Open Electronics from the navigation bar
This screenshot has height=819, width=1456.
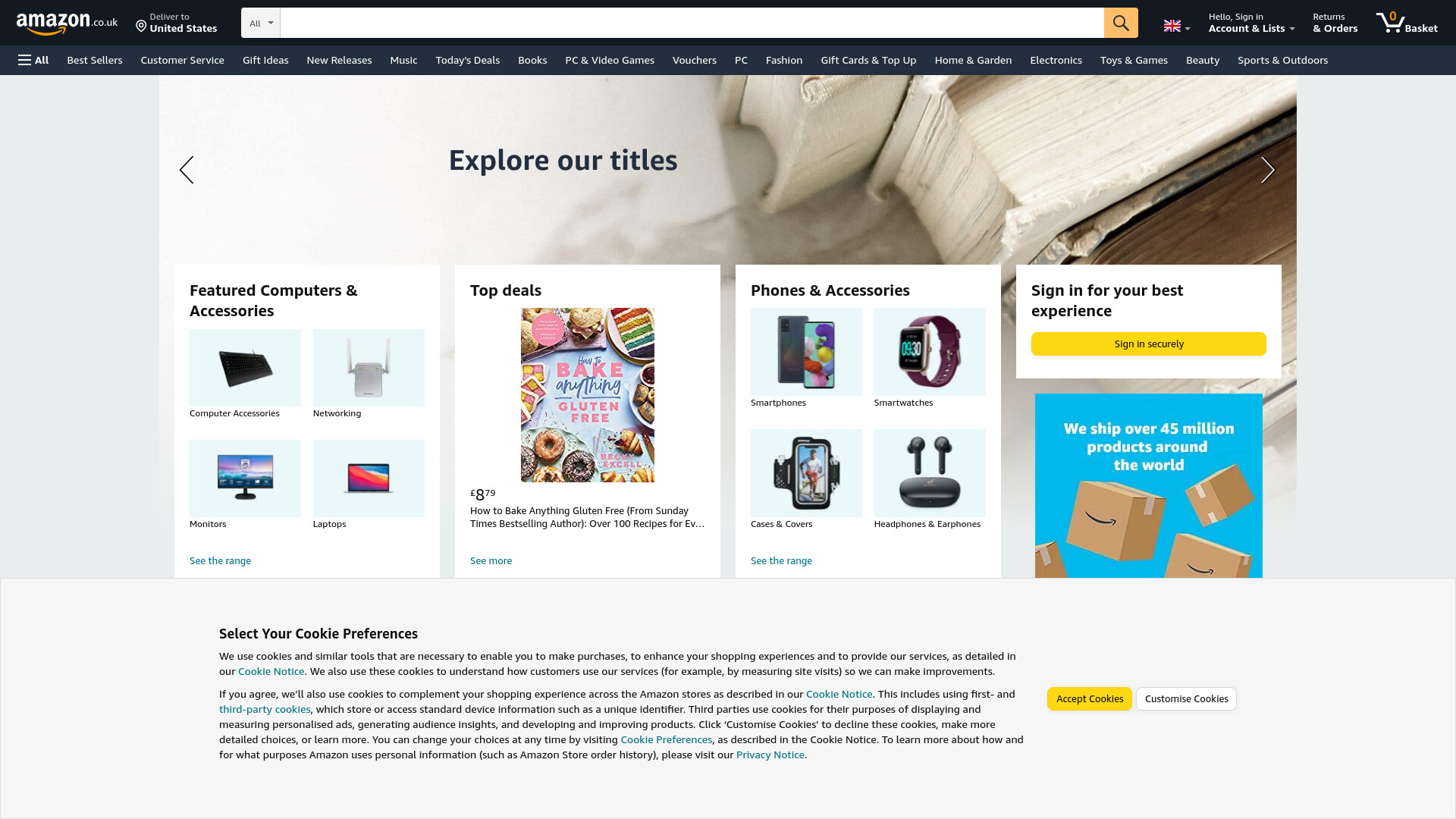click(1056, 60)
